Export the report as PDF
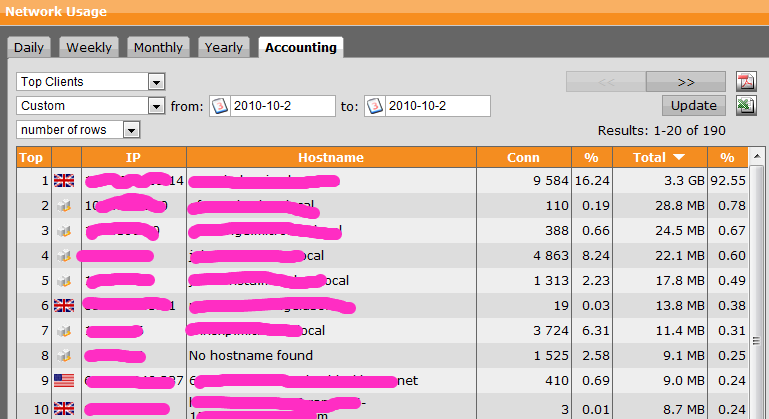Image resolution: width=769 pixels, height=419 pixels. [x=745, y=81]
